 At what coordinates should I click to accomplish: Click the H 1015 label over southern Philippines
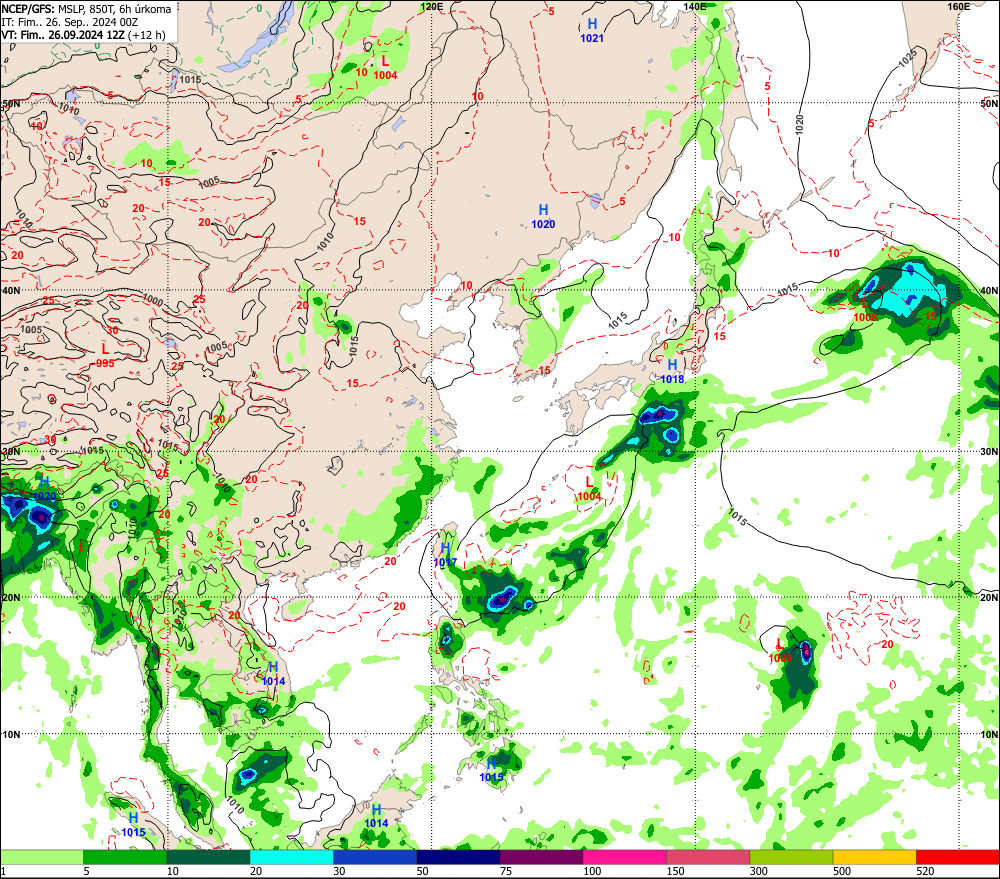click(x=491, y=770)
